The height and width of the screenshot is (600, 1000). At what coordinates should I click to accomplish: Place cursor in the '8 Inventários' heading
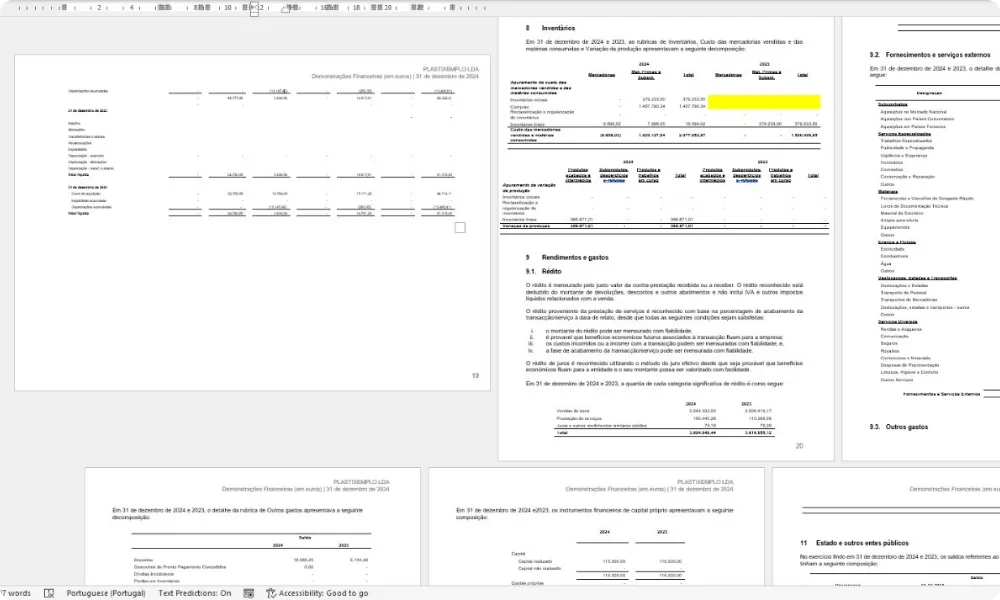[550, 28]
